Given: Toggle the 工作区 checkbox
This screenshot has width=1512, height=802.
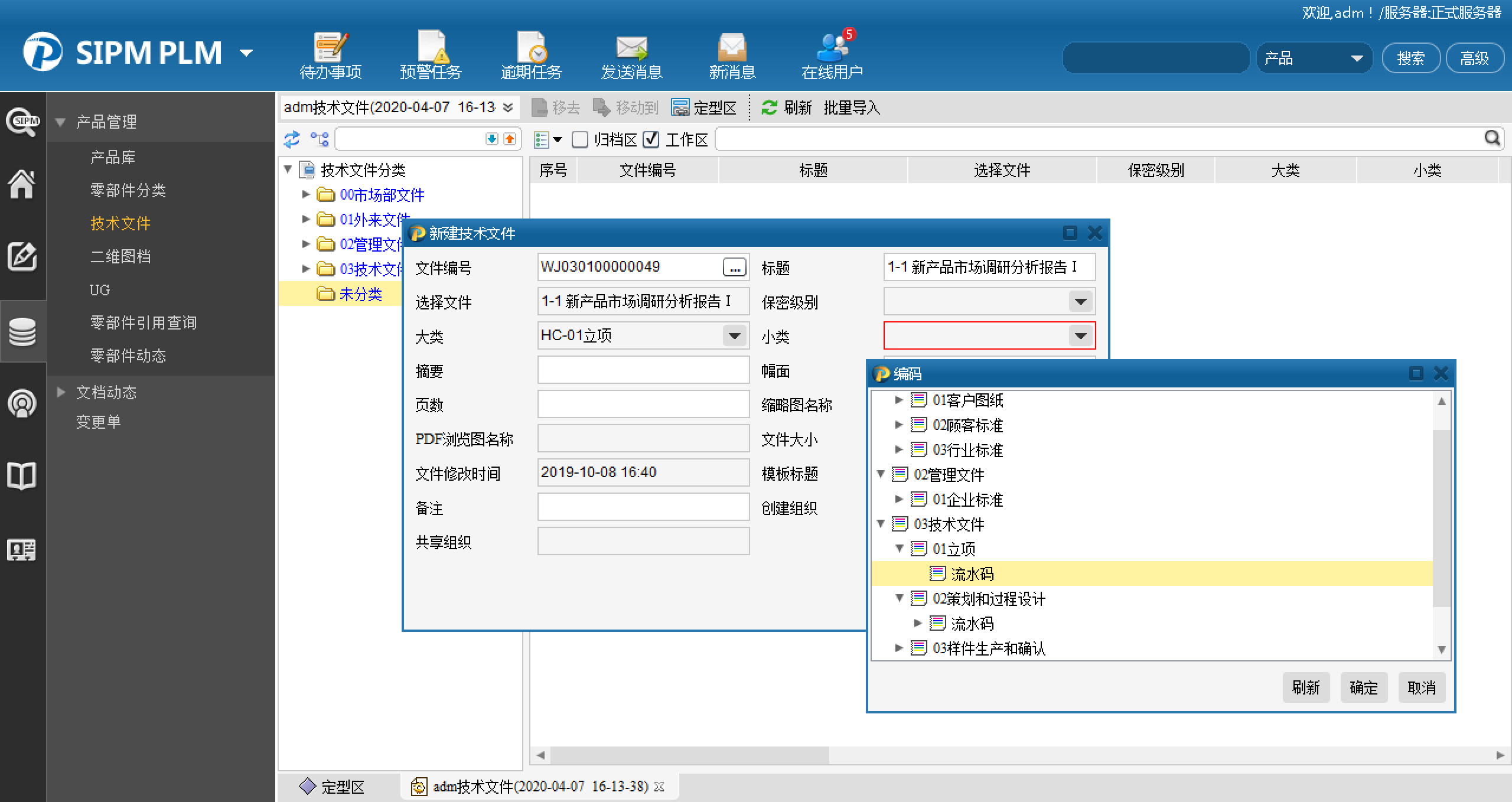Looking at the screenshot, I should click(651, 139).
